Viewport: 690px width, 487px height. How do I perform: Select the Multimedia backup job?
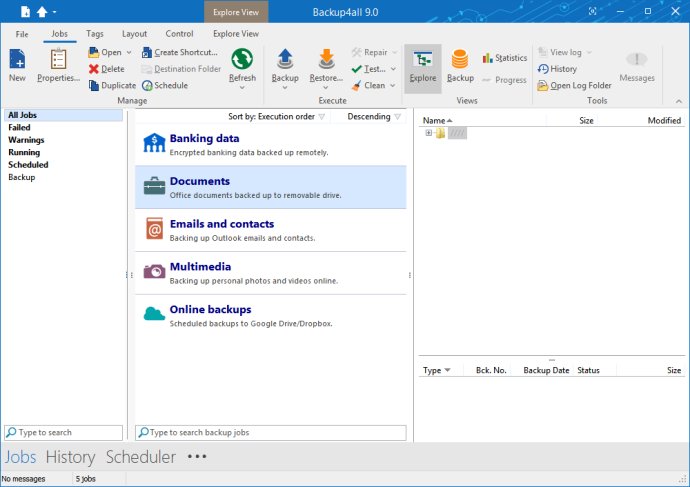(x=271, y=273)
